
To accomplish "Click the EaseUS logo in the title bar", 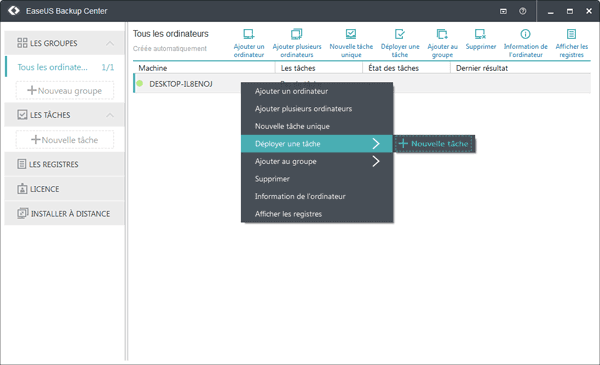I will pyautogui.click(x=14, y=11).
